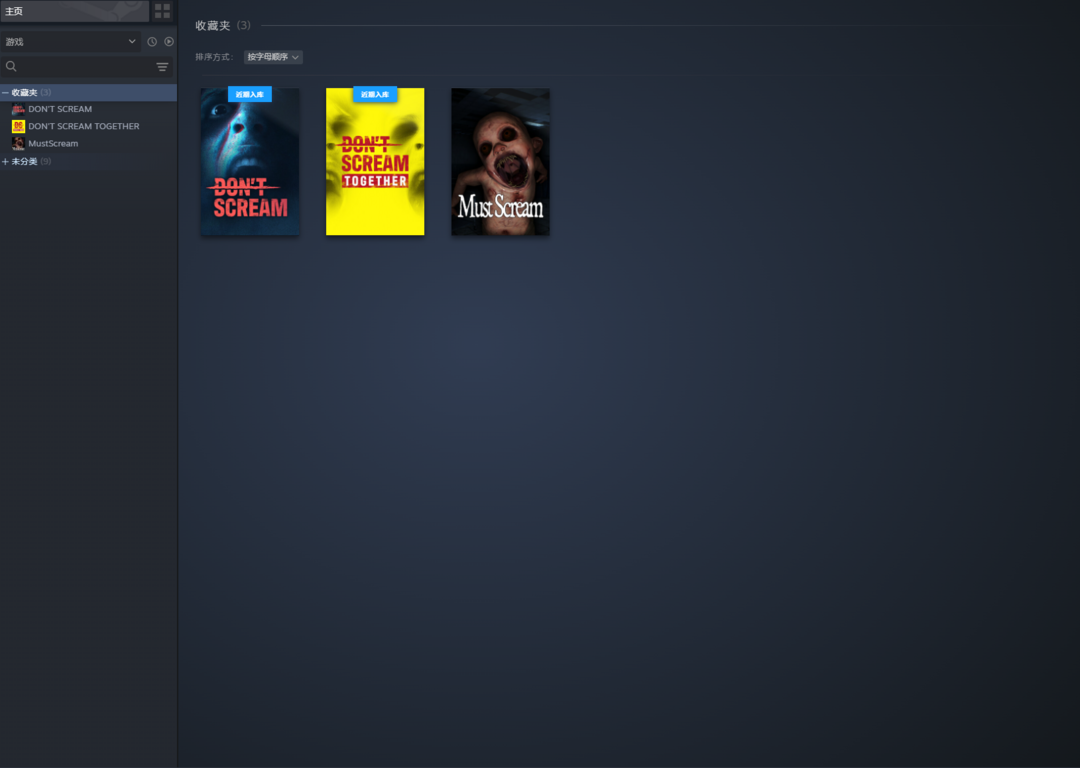
Task: Go to the 主页 home tab
Action: [74, 11]
